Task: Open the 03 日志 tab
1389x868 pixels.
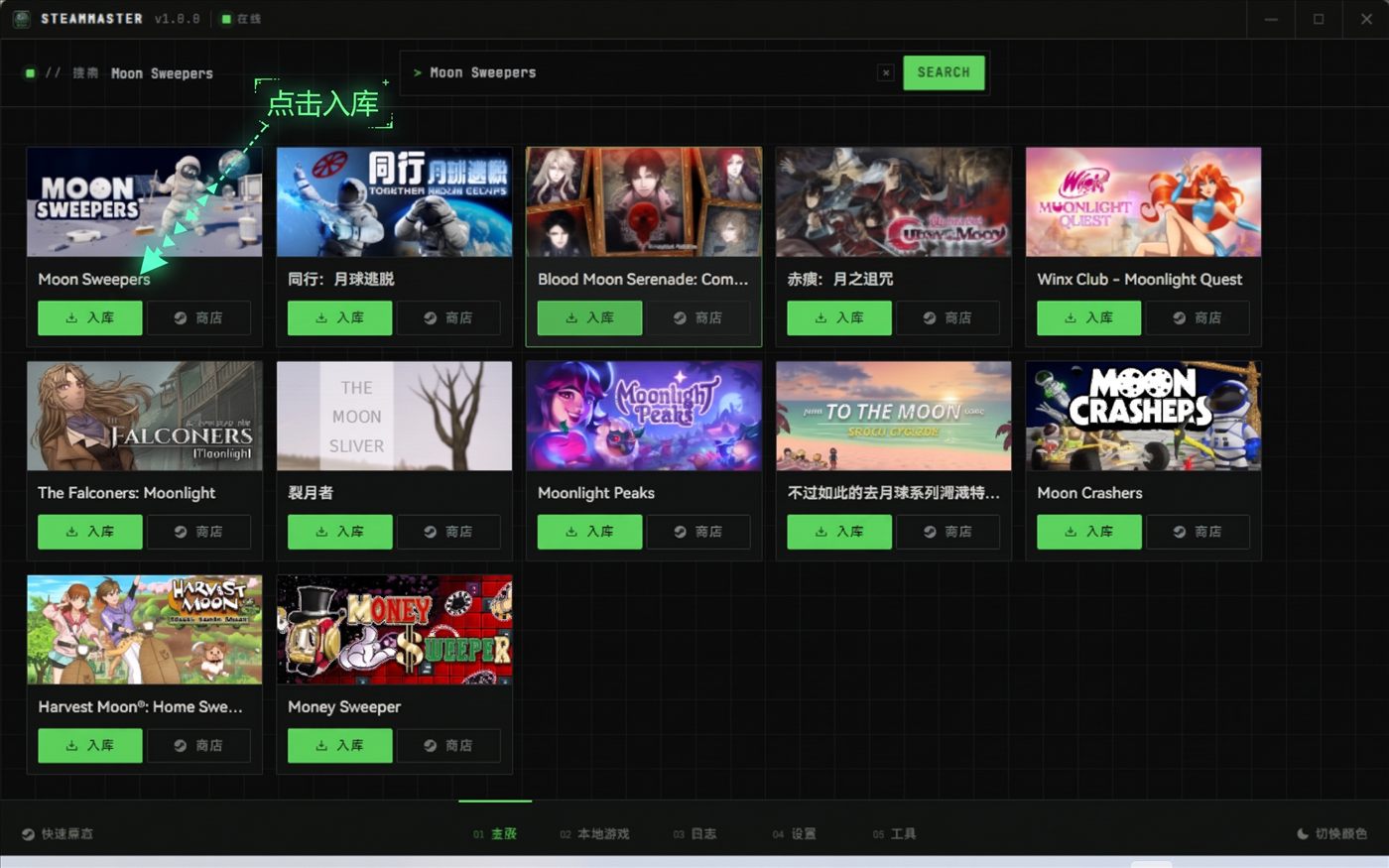Action: 694,833
